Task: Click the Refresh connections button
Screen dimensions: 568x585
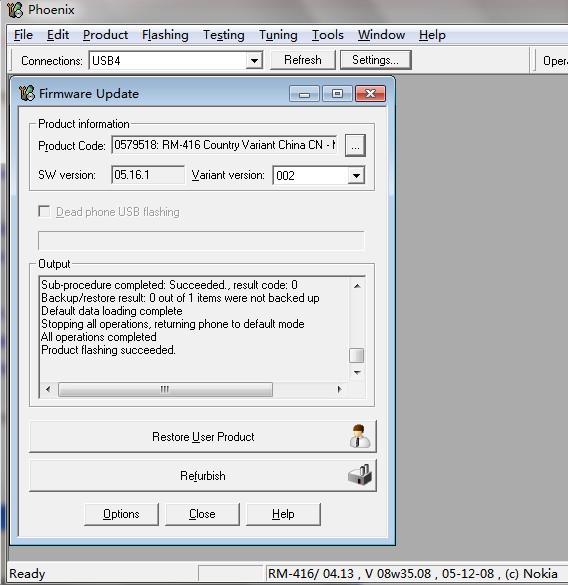Action: tap(303, 60)
